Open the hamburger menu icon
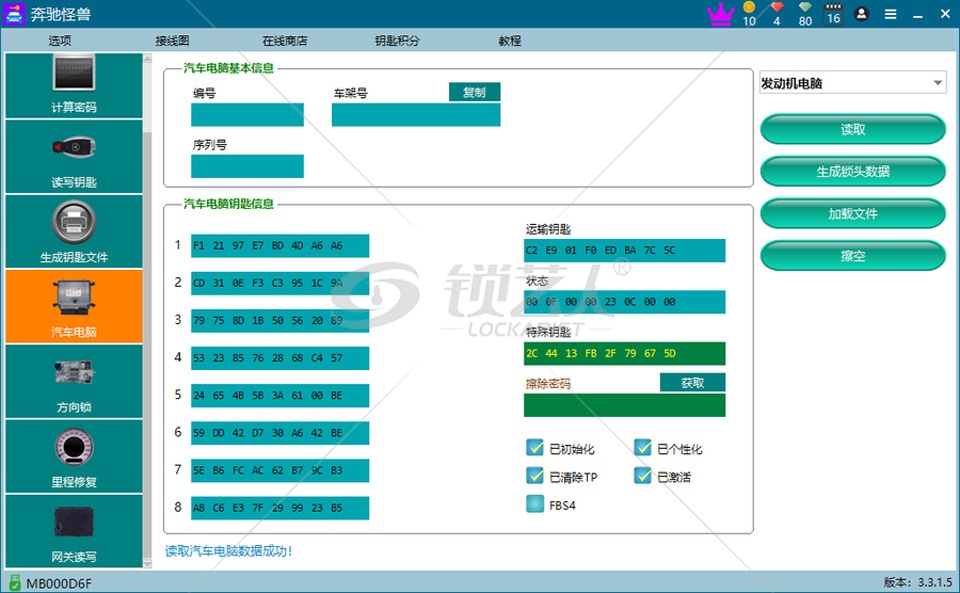 (x=890, y=14)
